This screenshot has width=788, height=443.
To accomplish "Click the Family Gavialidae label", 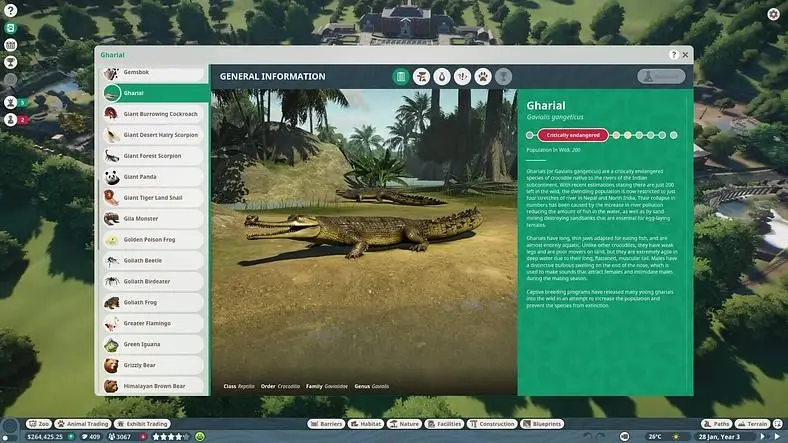I will click(327, 386).
